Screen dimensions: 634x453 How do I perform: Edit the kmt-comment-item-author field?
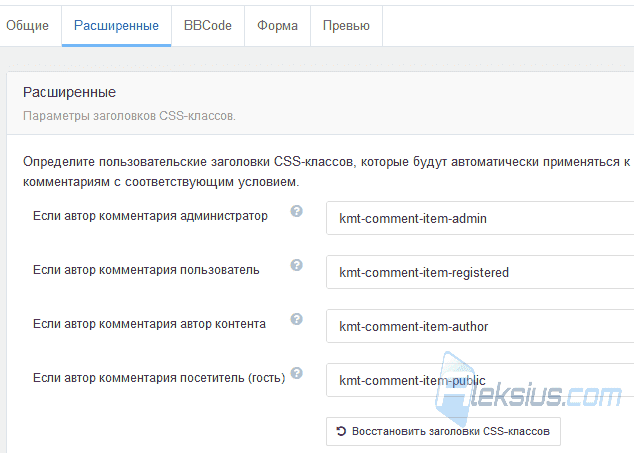click(480, 326)
